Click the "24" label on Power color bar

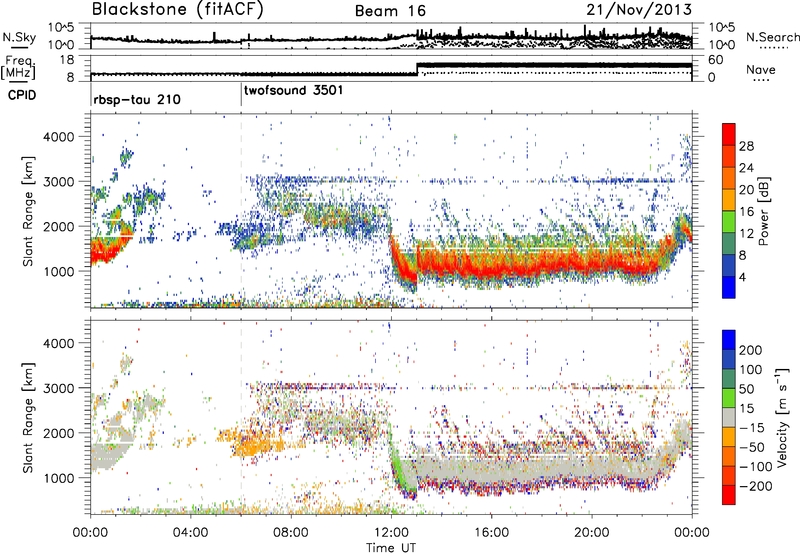tap(746, 168)
